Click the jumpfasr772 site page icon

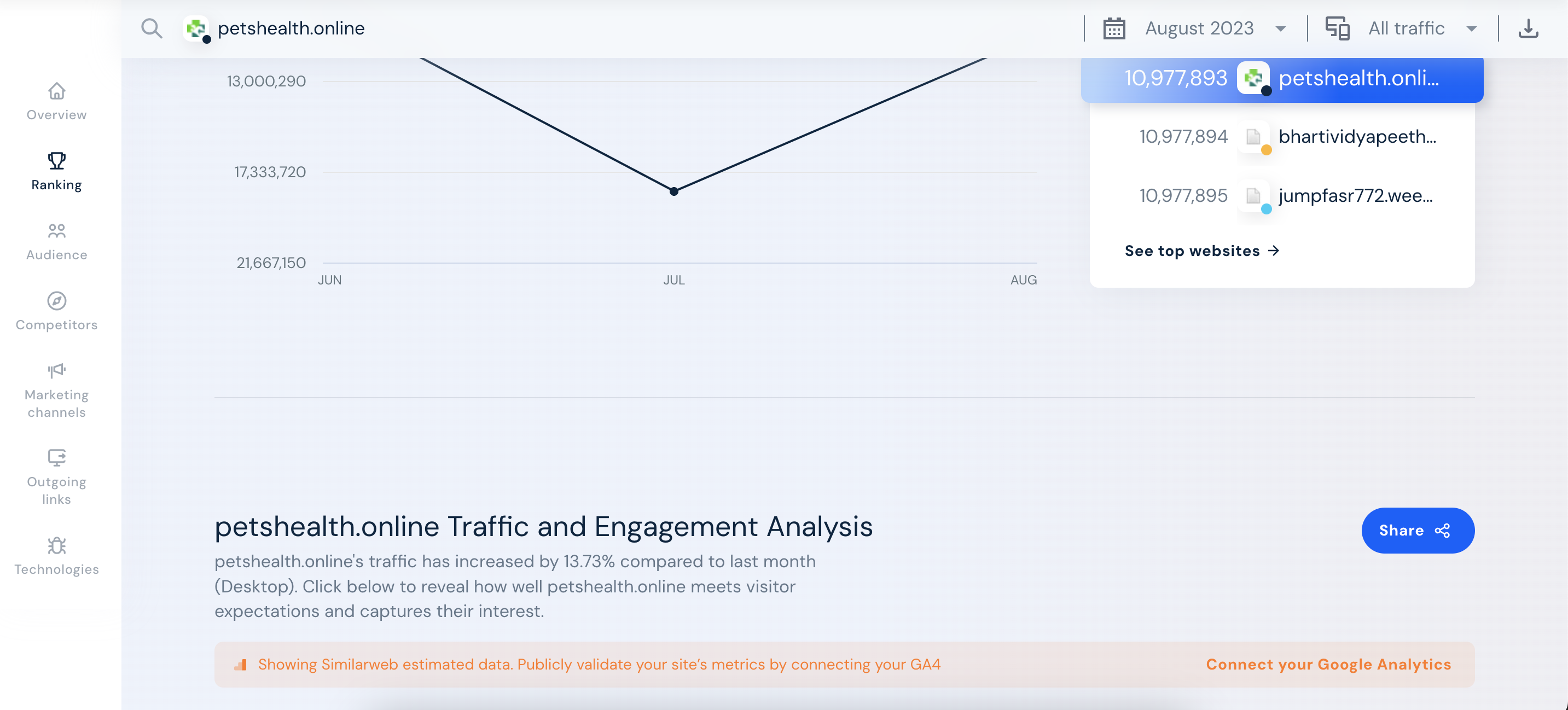[1253, 196]
